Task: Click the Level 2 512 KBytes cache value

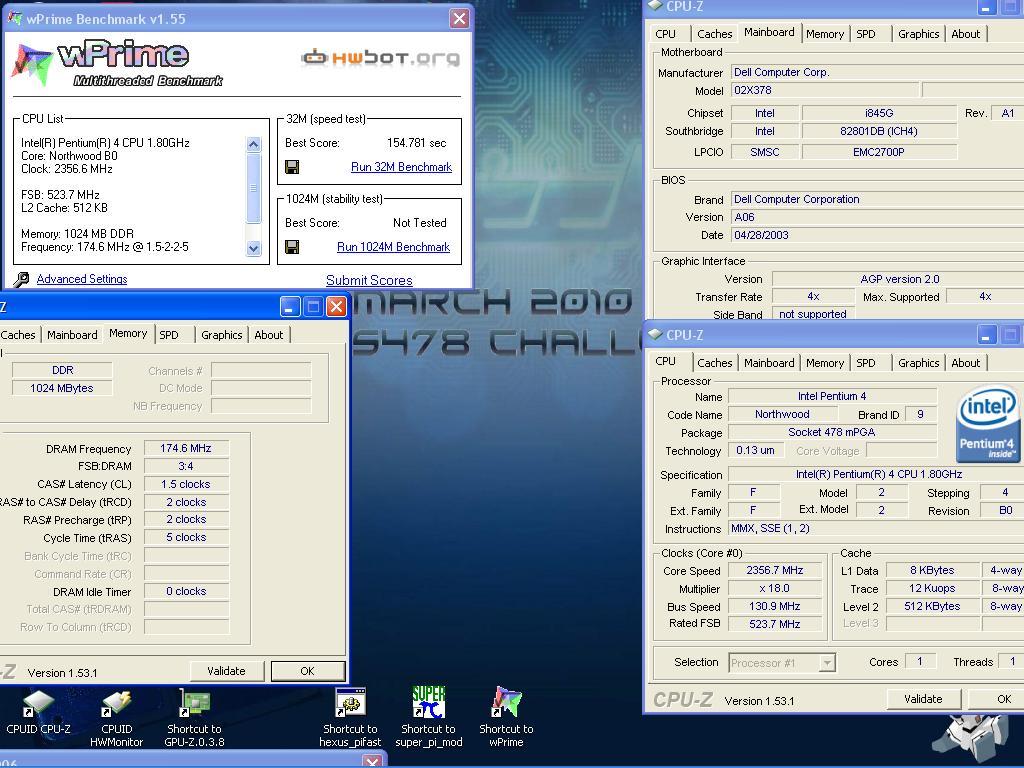Action: click(x=932, y=607)
